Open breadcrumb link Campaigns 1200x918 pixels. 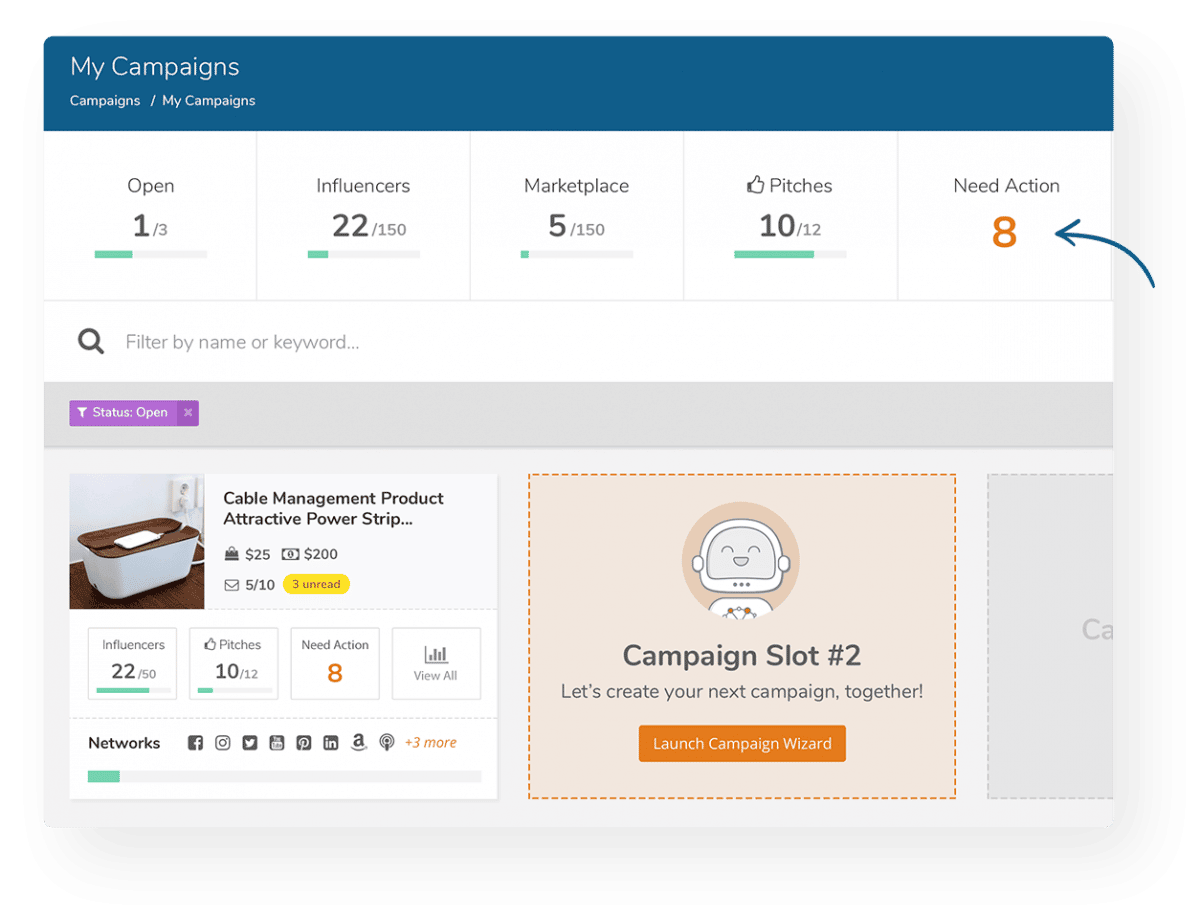pyautogui.click(x=105, y=100)
